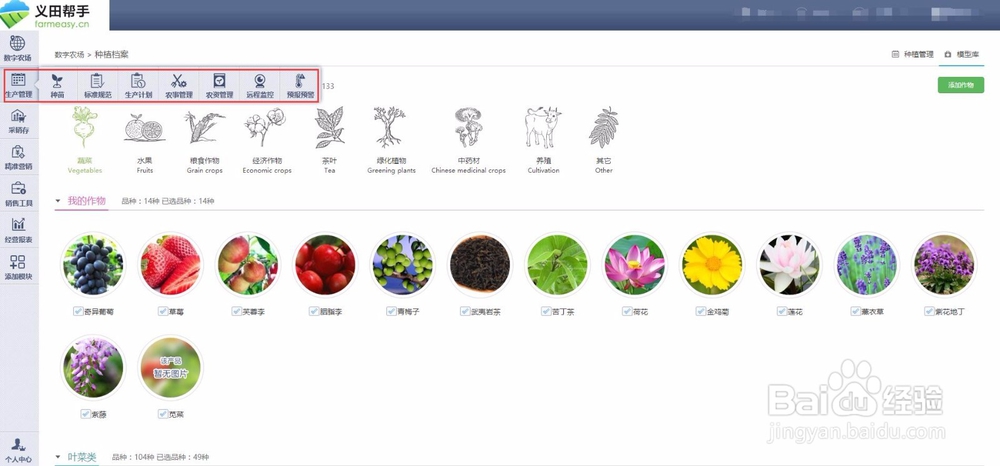
Task: Select 生产计划 in the submenu
Action: 138,85
